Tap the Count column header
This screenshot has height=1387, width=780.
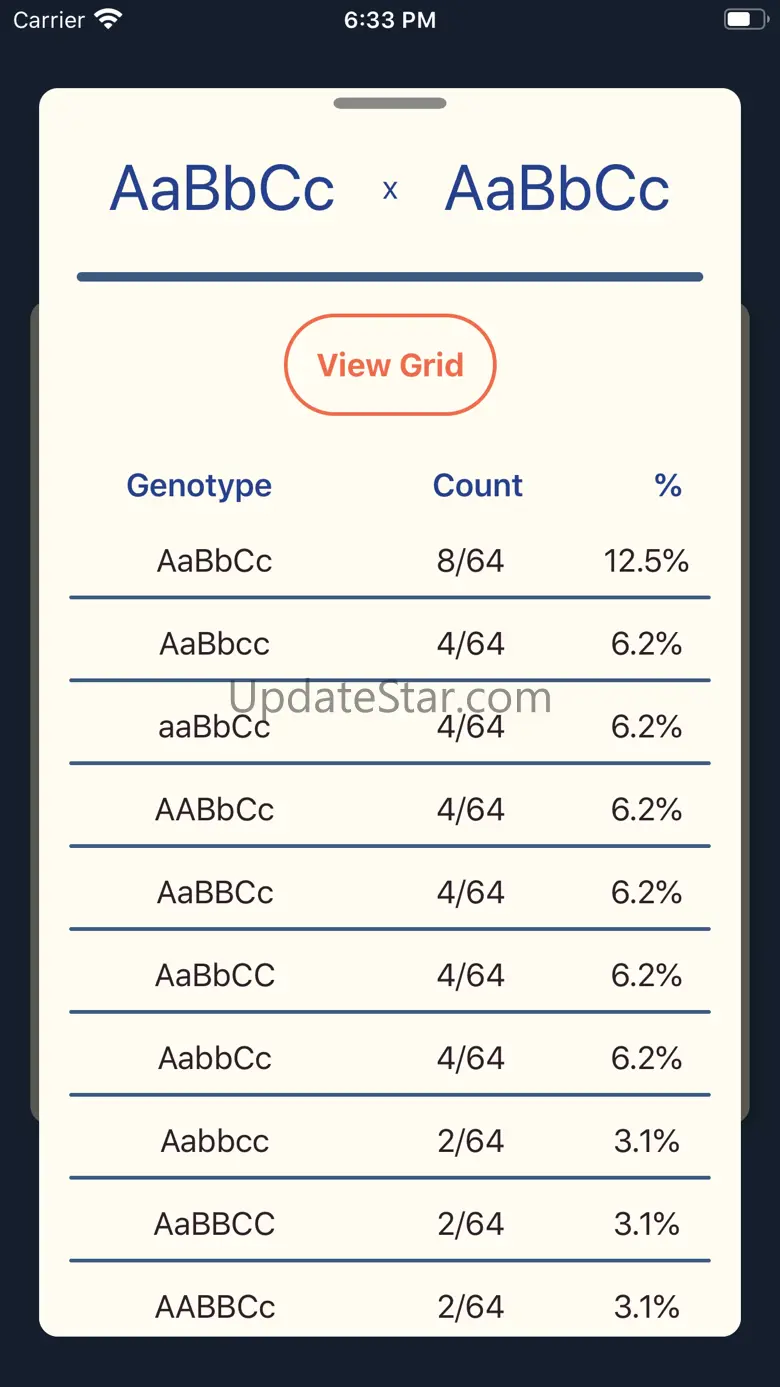(x=477, y=485)
